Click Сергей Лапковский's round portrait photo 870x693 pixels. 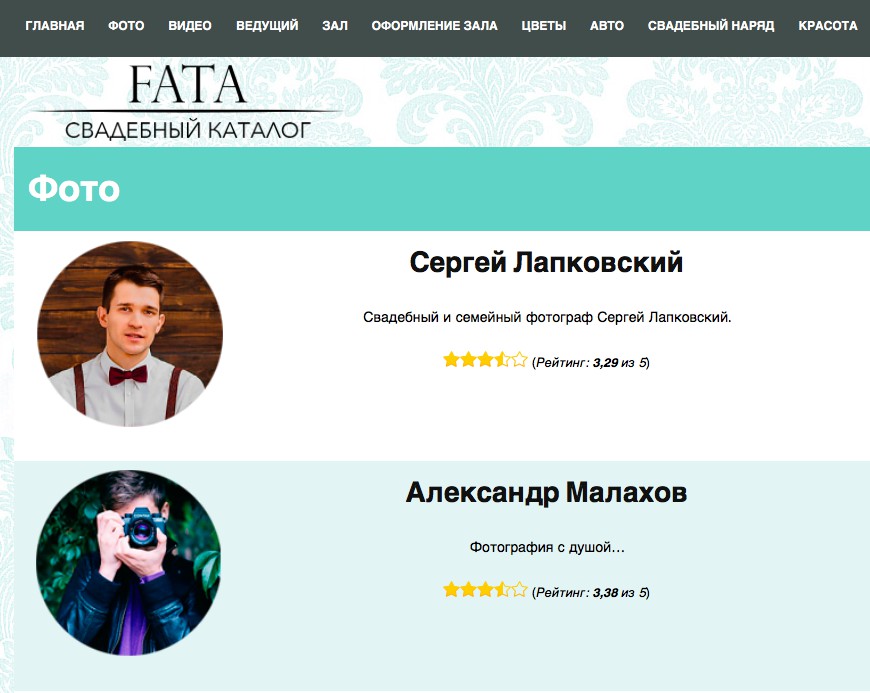click(130, 334)
